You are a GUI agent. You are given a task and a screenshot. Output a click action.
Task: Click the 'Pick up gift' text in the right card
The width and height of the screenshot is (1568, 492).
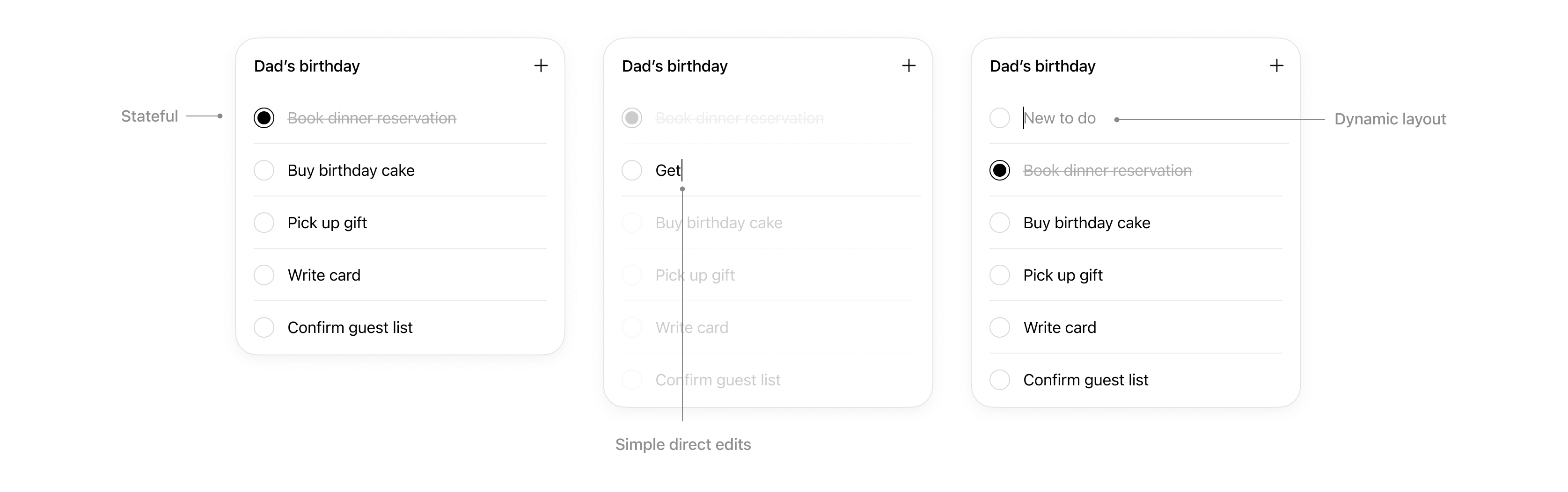pos(1063,275)
